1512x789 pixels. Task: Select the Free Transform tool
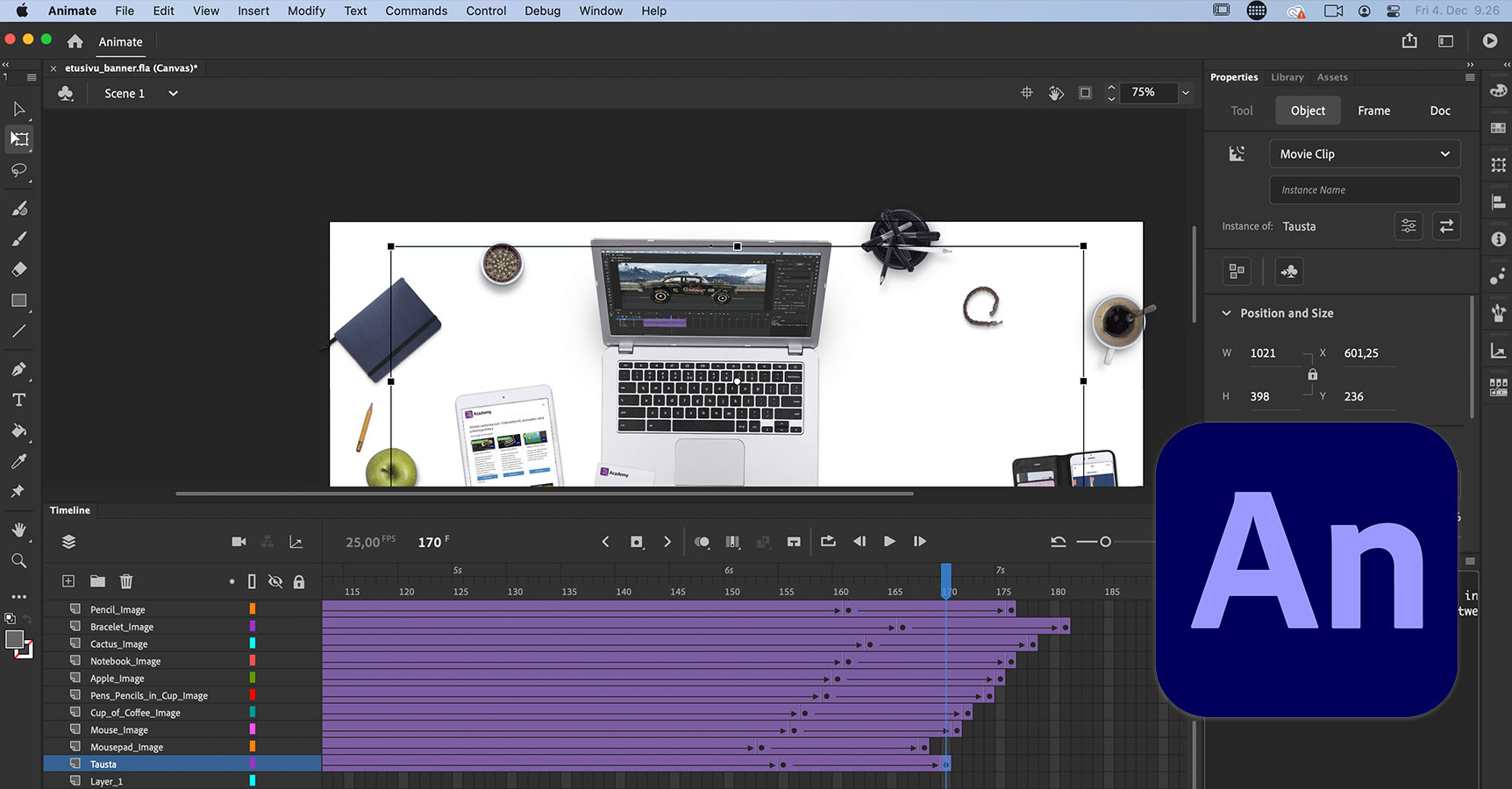click(x=19, y=139)
